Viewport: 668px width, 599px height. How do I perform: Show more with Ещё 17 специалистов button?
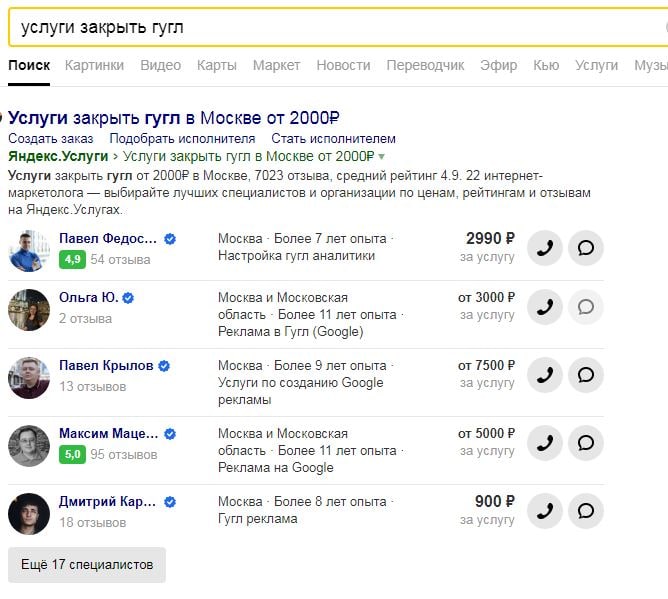pyautogui.click(x=87, y=565)
